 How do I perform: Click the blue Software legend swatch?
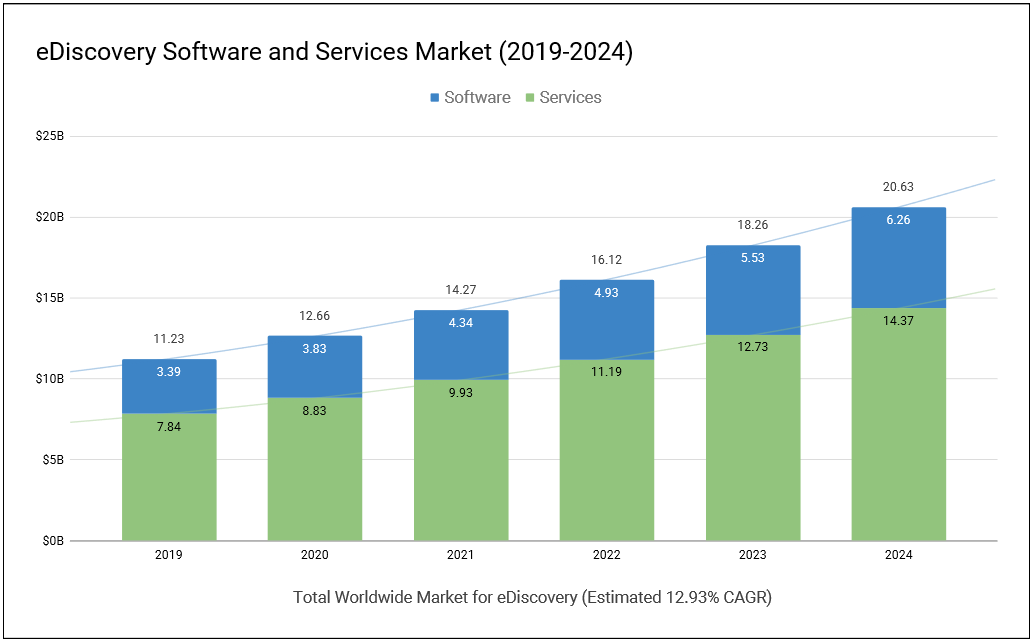pos(434,97)
